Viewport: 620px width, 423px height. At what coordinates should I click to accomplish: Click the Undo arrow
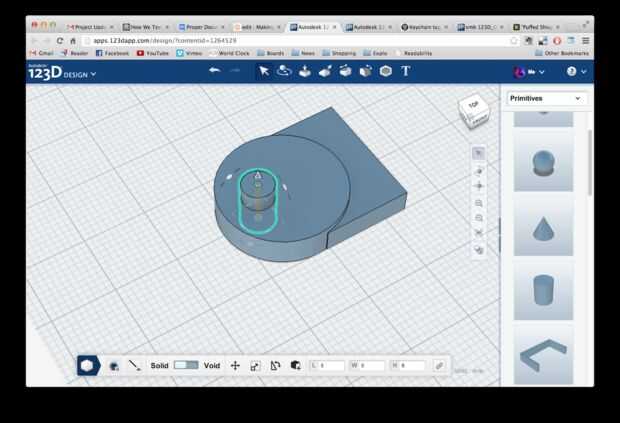[214, 71]
